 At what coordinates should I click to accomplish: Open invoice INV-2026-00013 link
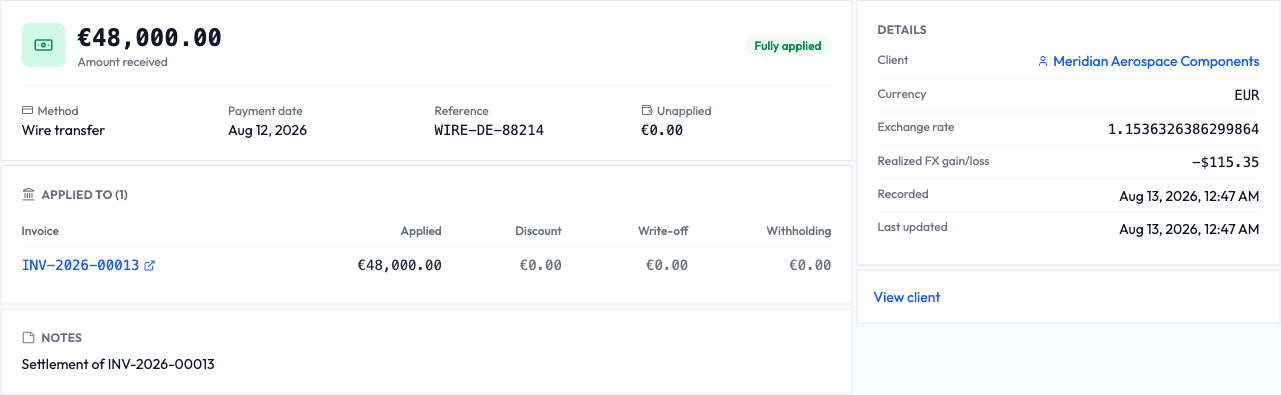point(80,265)
